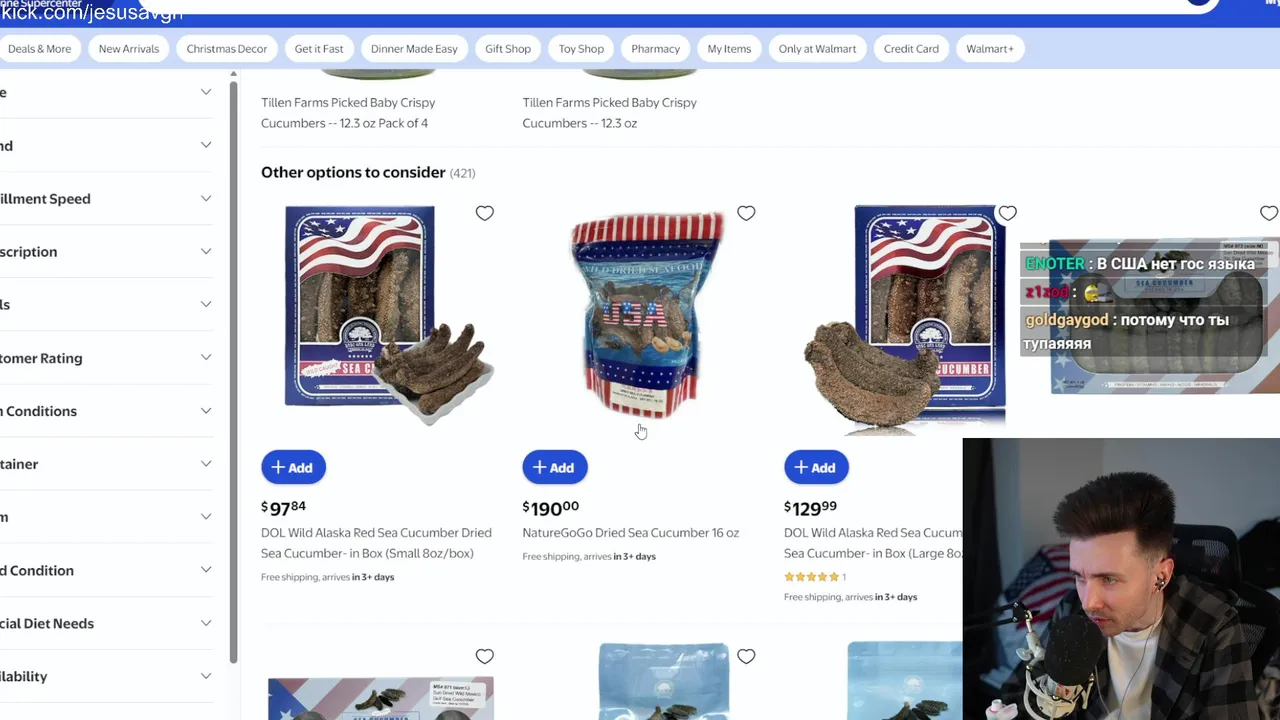The image size is (1280, 720).
Task: Toggle heart on DOL Large sea cucumber product
Action: point(1007,213)
